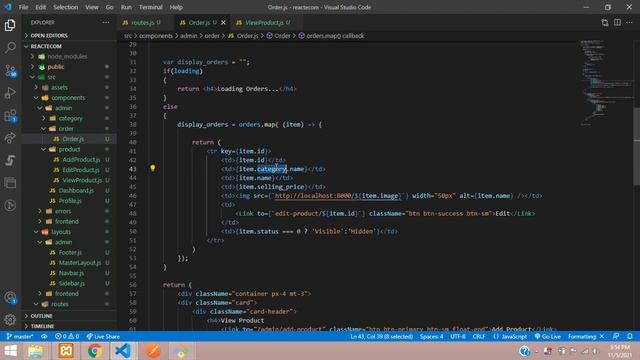Click Live Share in the status bar
Screen dimensions: 640x360
(103, 337)
